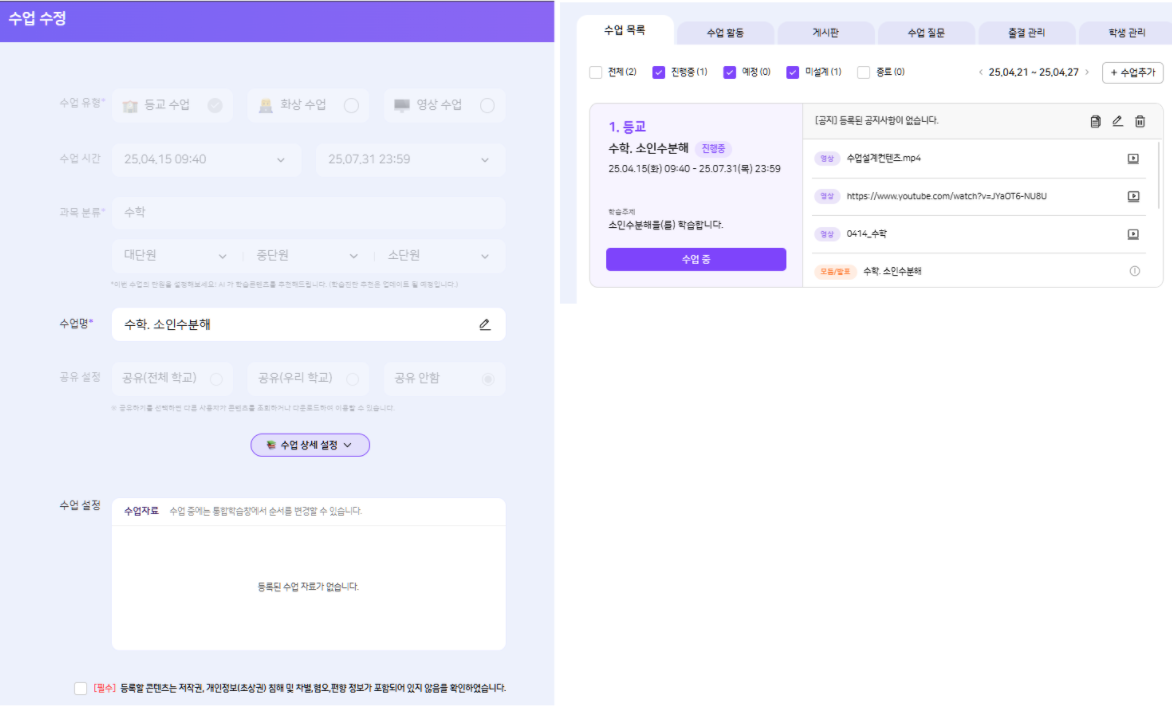Click the info icon on 수학. 소인수분해 row
Viewport: 1172px width, 711px height.
tap(1134, 271)
